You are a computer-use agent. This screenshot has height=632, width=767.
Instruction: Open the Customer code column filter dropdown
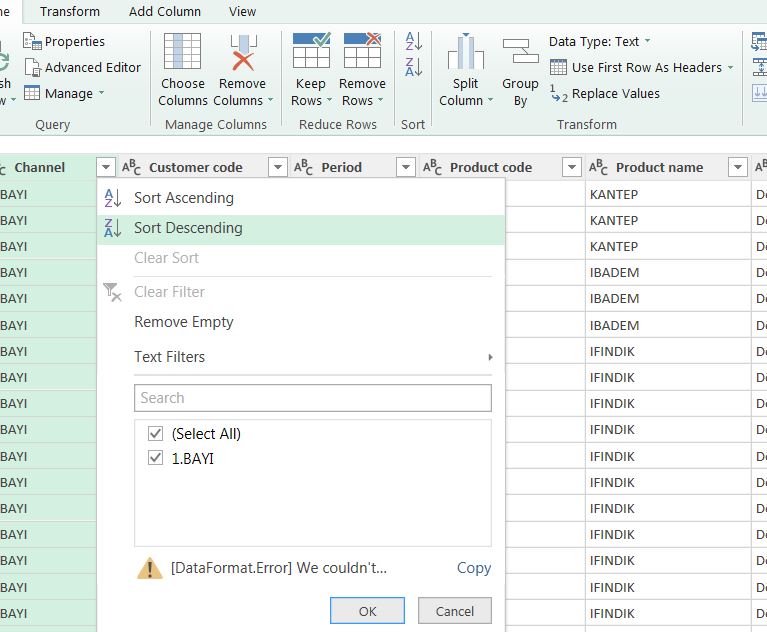coord(278,167)
